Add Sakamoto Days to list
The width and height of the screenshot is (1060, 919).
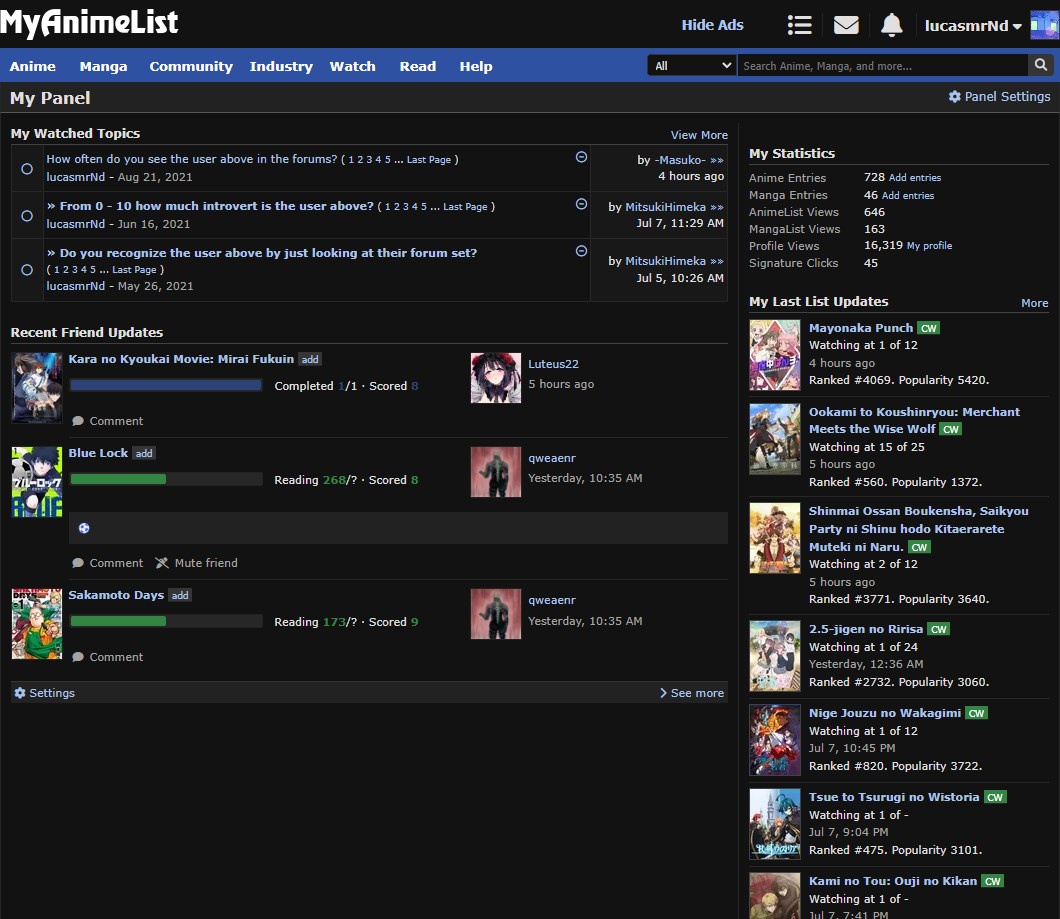click(x=180, y=595)
